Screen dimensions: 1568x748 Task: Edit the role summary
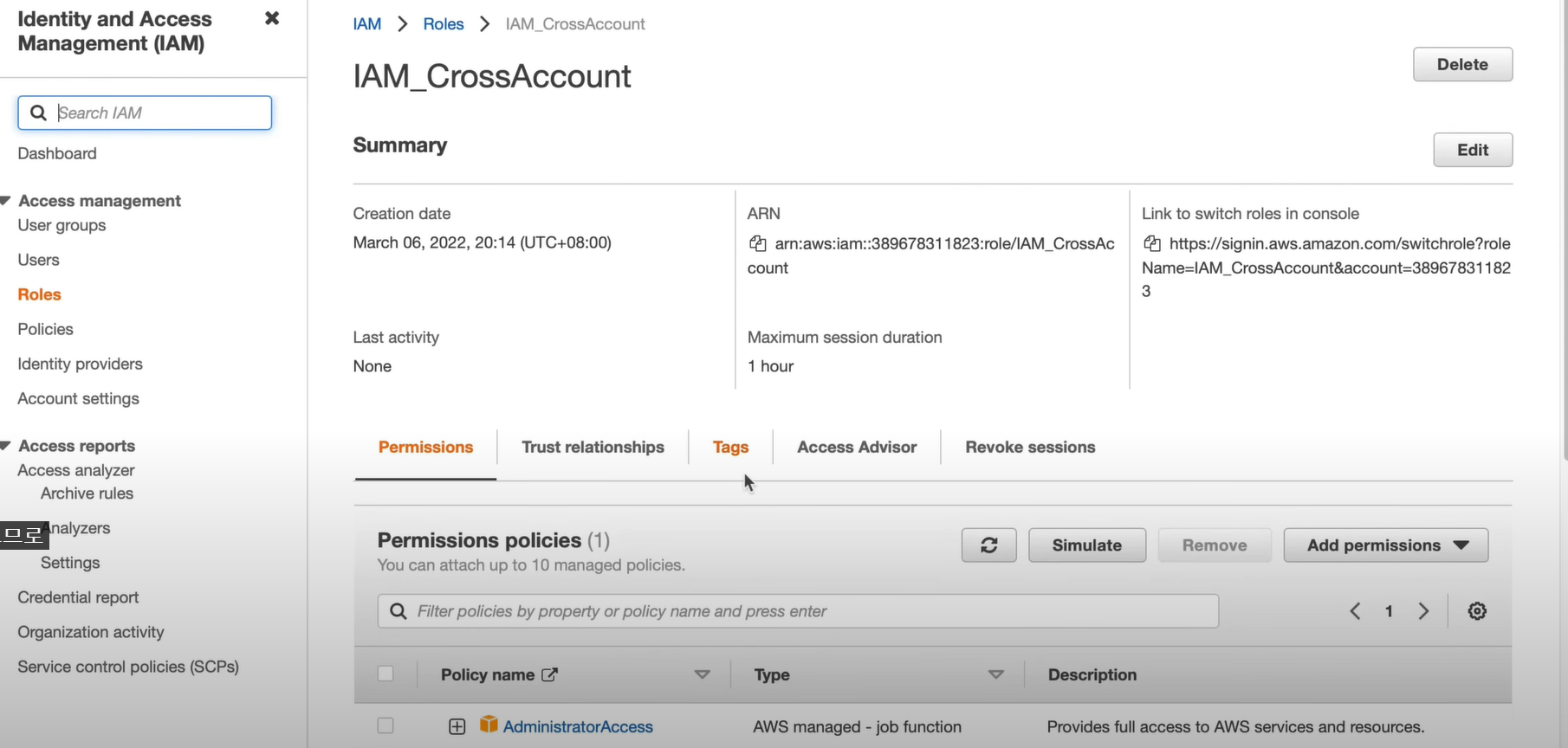tap(1473, 150)
